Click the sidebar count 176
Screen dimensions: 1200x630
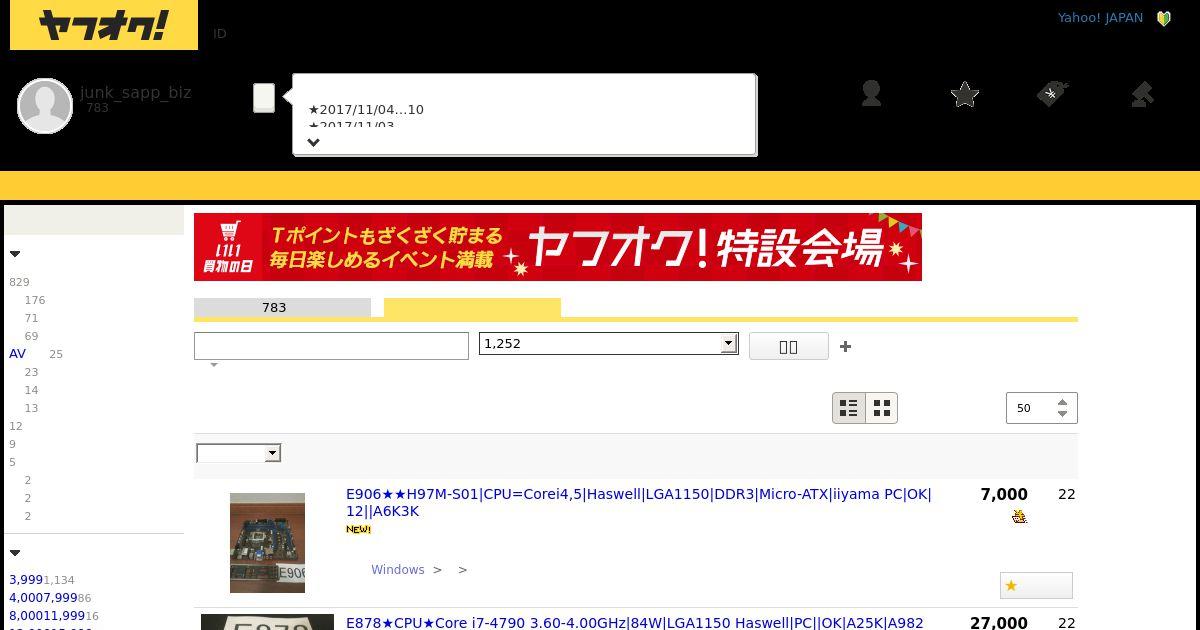35,300
